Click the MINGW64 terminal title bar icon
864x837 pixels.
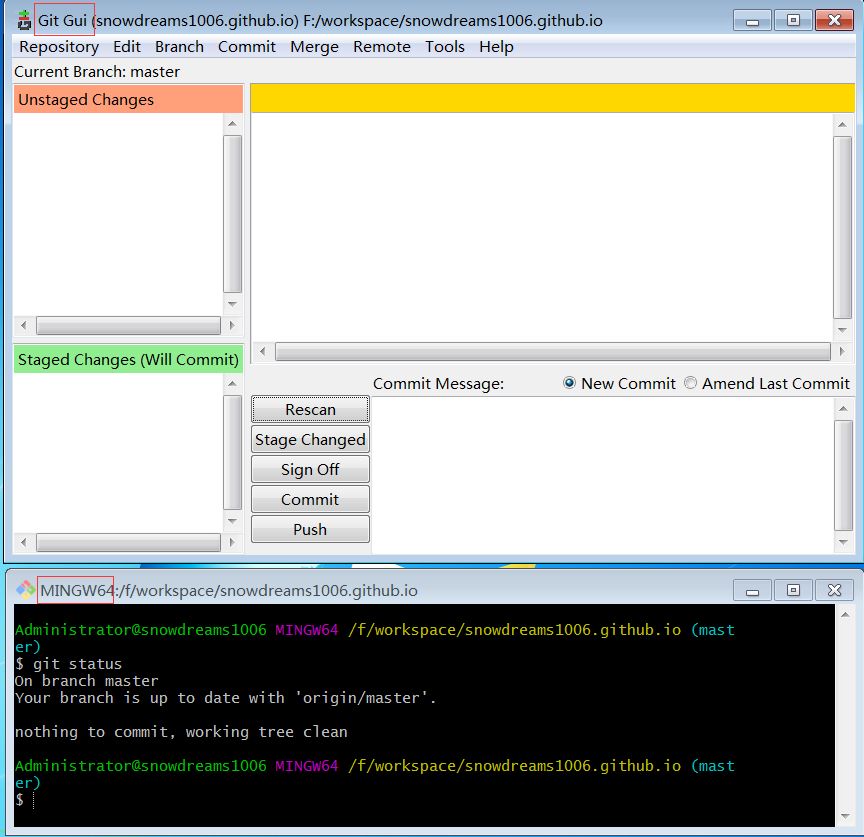tap(25, 590)
